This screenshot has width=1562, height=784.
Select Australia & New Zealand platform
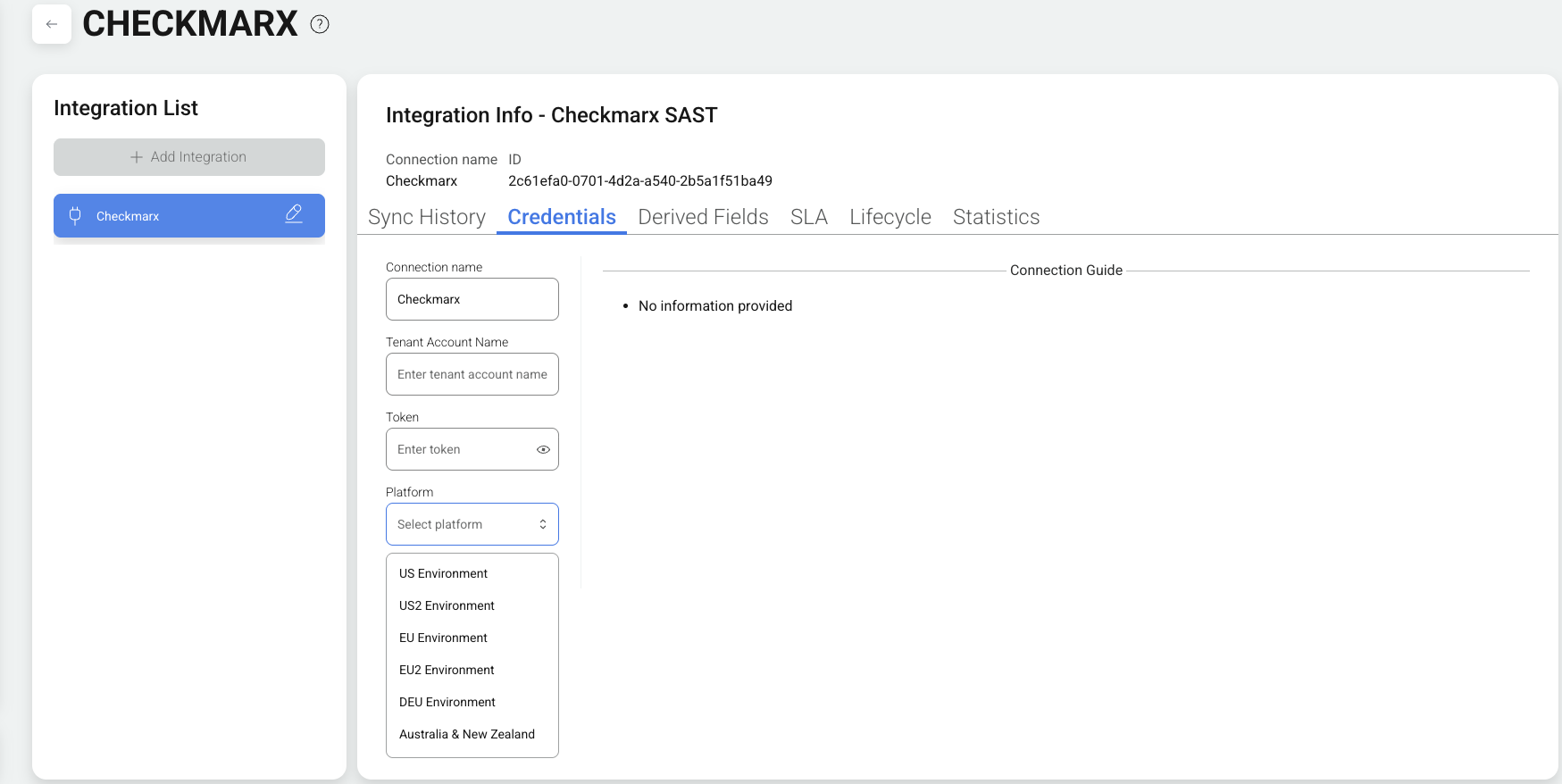[466, 734]
